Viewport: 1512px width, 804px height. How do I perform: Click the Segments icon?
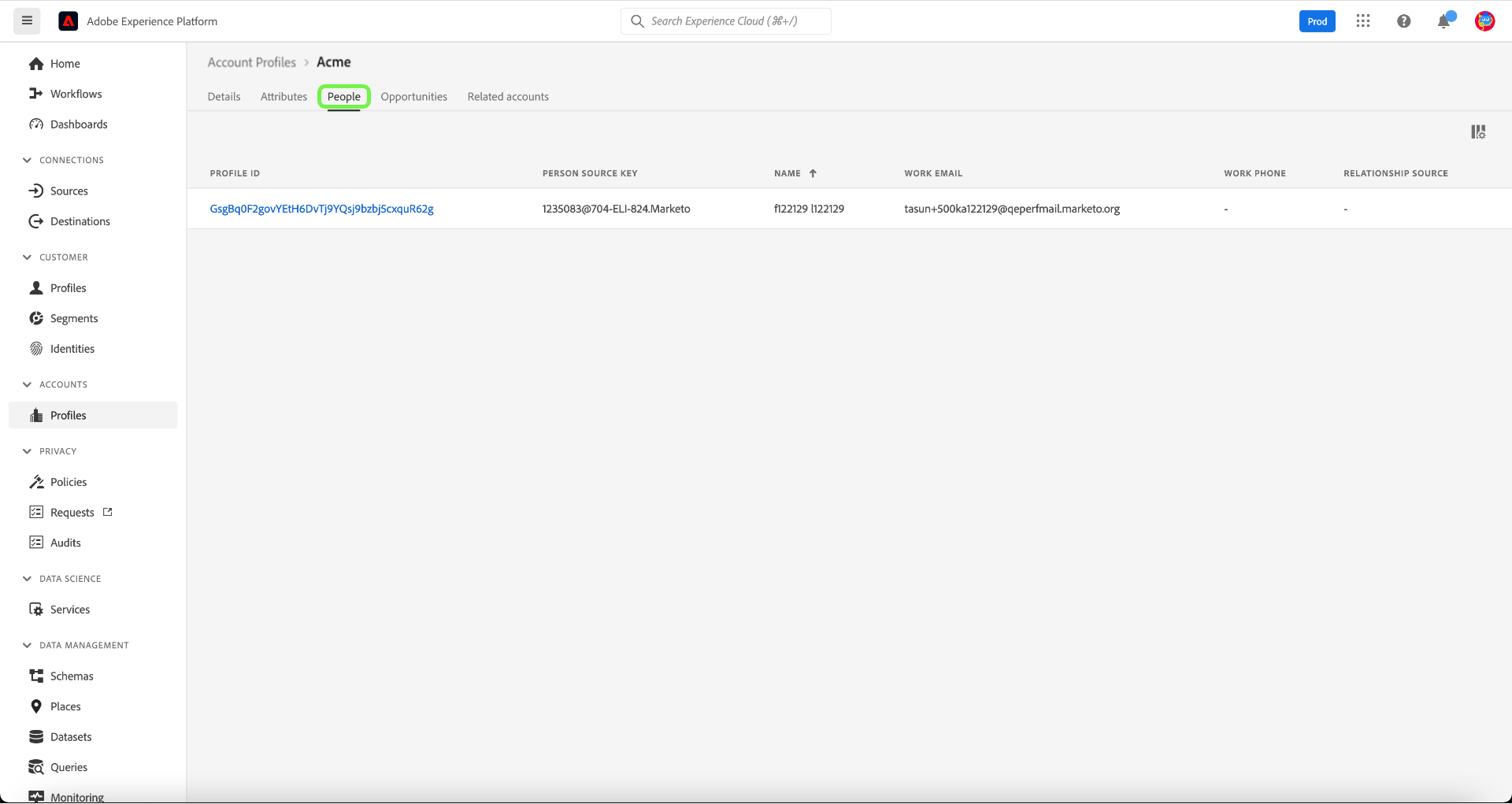[36, 318]
